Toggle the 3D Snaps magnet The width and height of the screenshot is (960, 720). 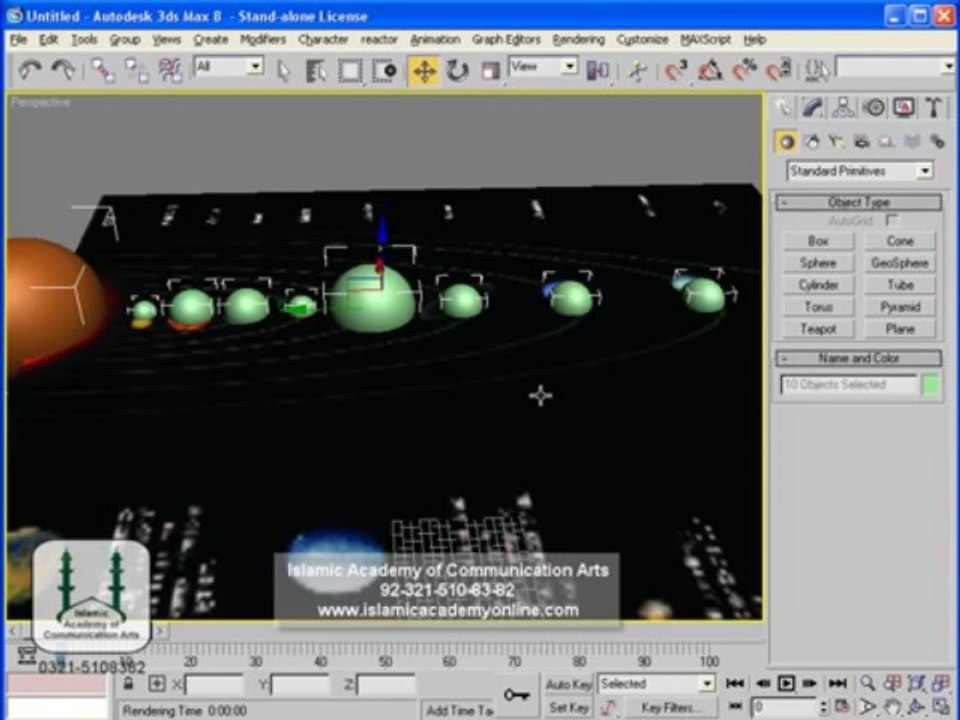click(x=676, y=70)
